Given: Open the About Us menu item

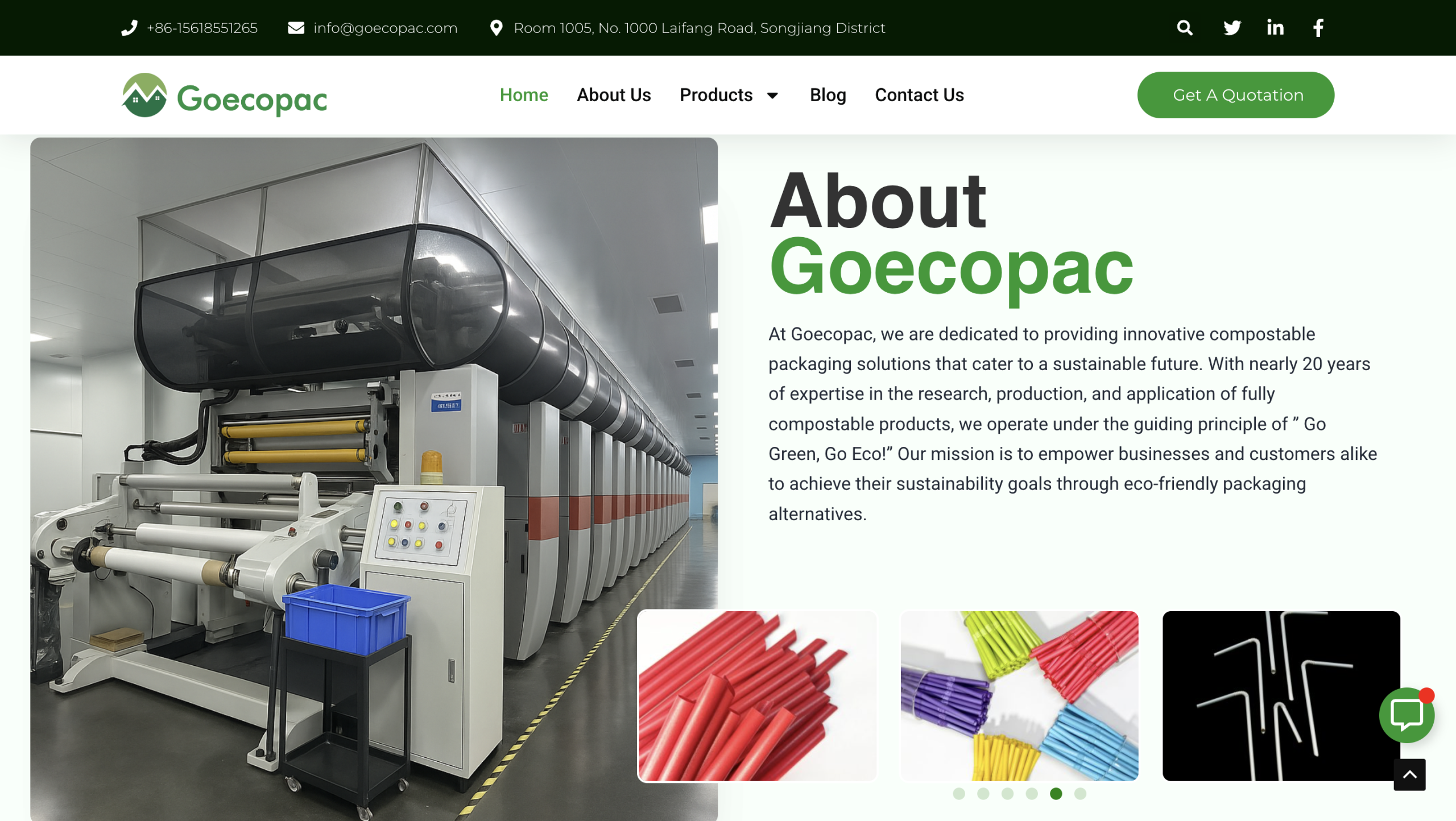Looking at the screenshot, I should [614, 95].
